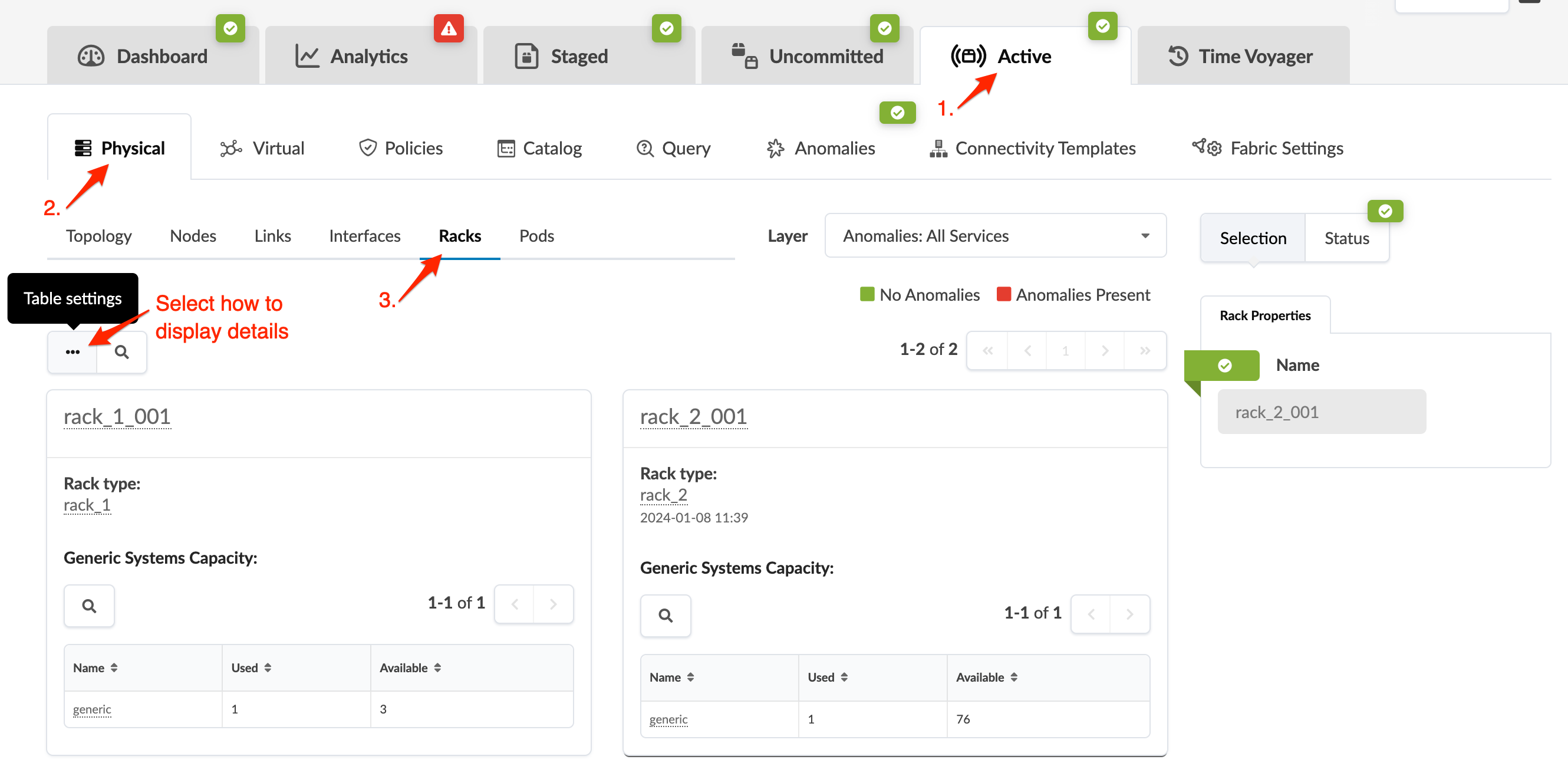The height and width of the screenshot is (776, 1568).
Task: Click the search icon in rack_2_001 capacity
Action: coord(666,615)
